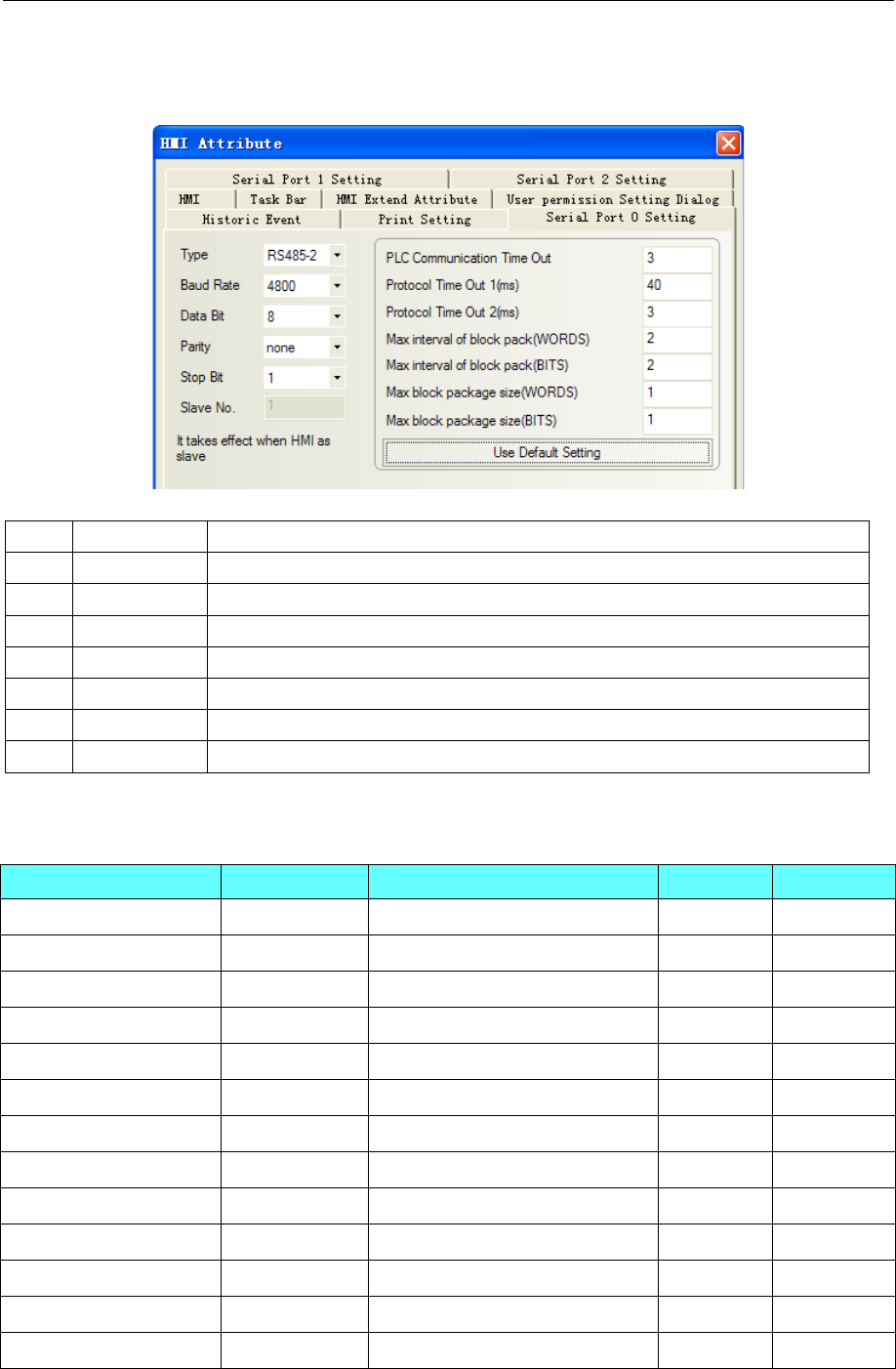The image size is (896, 1369).
Task: Switch to Serial Port 1 Setting tab
Action: pyautogui.click(x=307, y=180)
